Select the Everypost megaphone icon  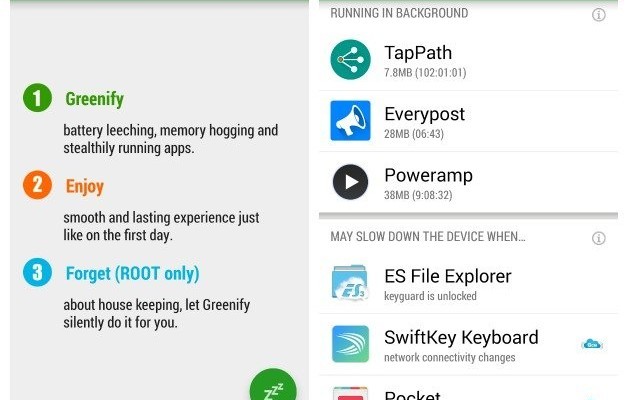click(350, 121)
